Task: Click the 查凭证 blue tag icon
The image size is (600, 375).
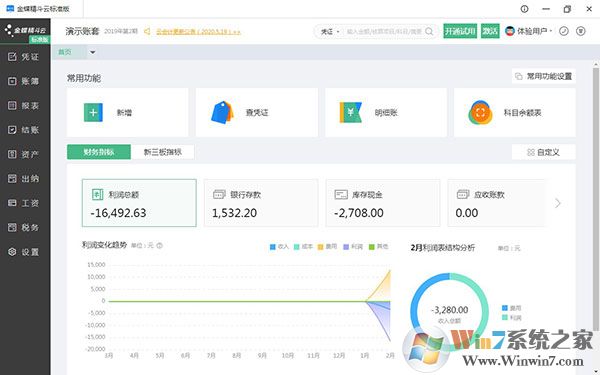Action: pyautogui.click(x=222, y=112)
